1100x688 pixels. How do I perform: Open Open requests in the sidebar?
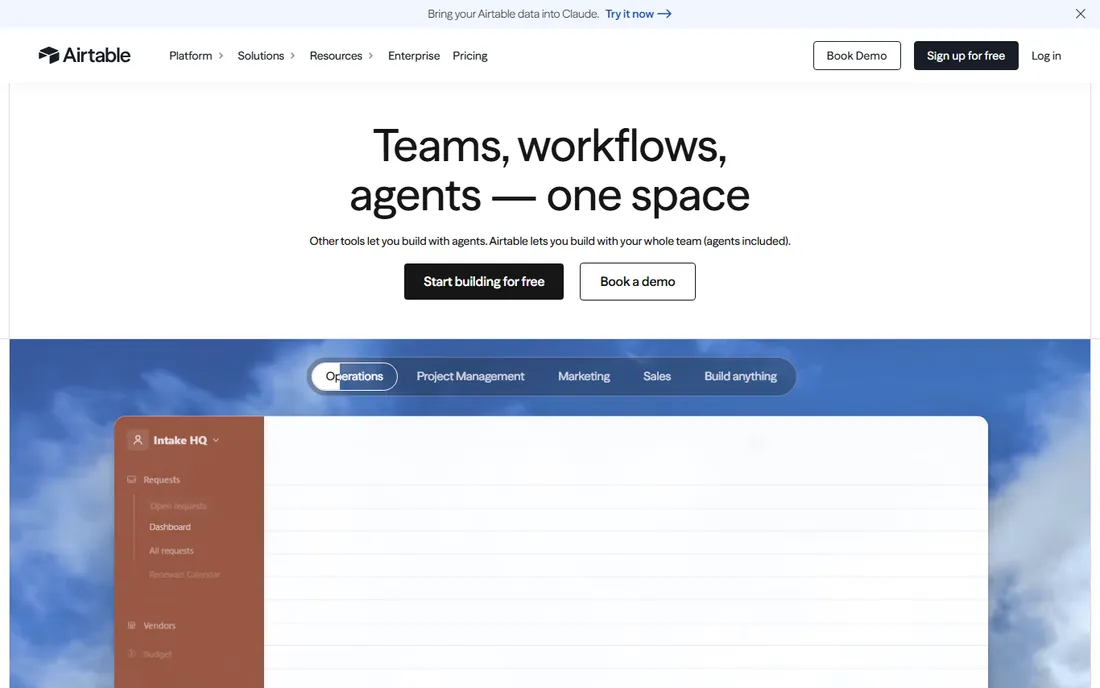pyautogui.click(x=178, y=506)
